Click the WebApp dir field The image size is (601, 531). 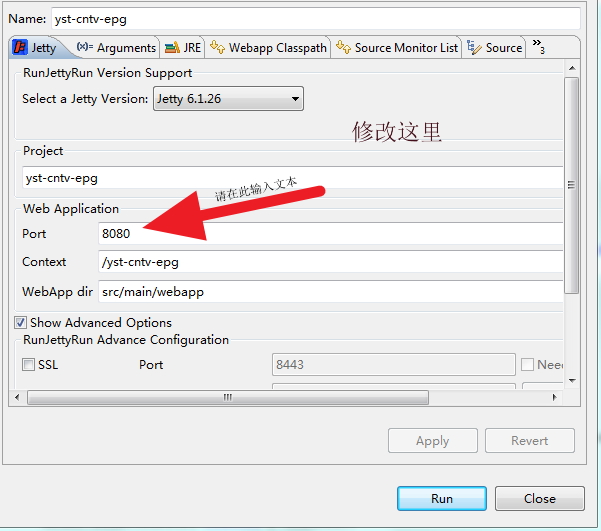coord(331,292)
